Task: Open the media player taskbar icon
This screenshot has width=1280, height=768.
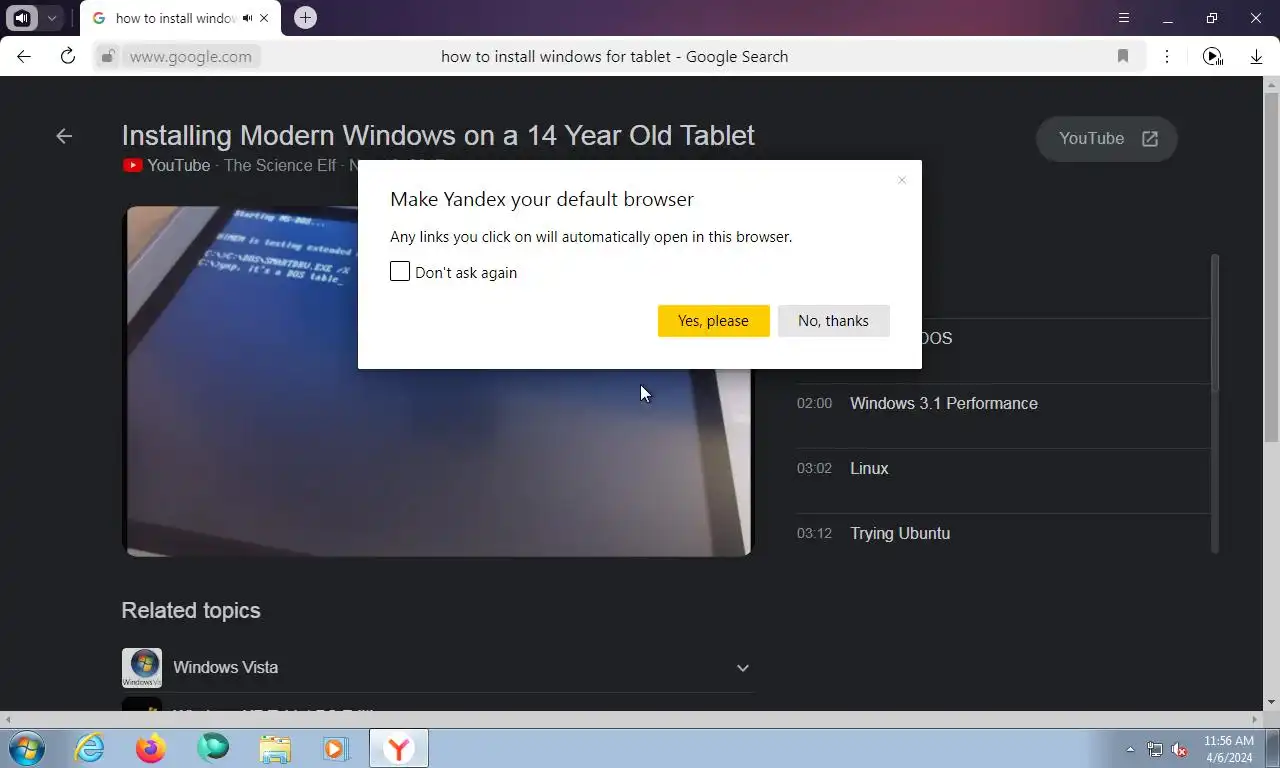Action: [335, 749]
